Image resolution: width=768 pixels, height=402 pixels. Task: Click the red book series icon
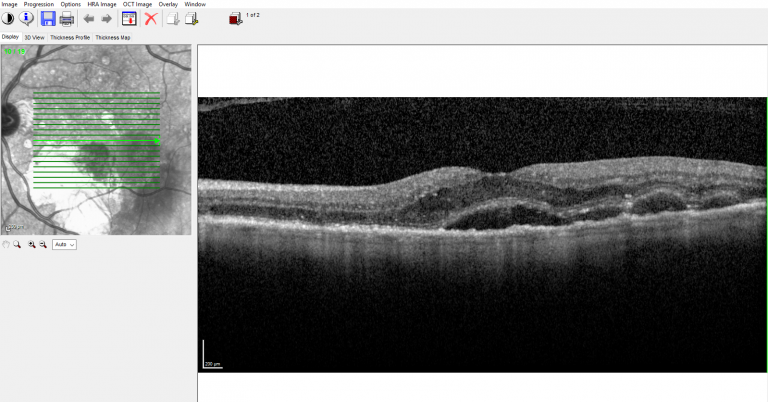click(235, 18)
